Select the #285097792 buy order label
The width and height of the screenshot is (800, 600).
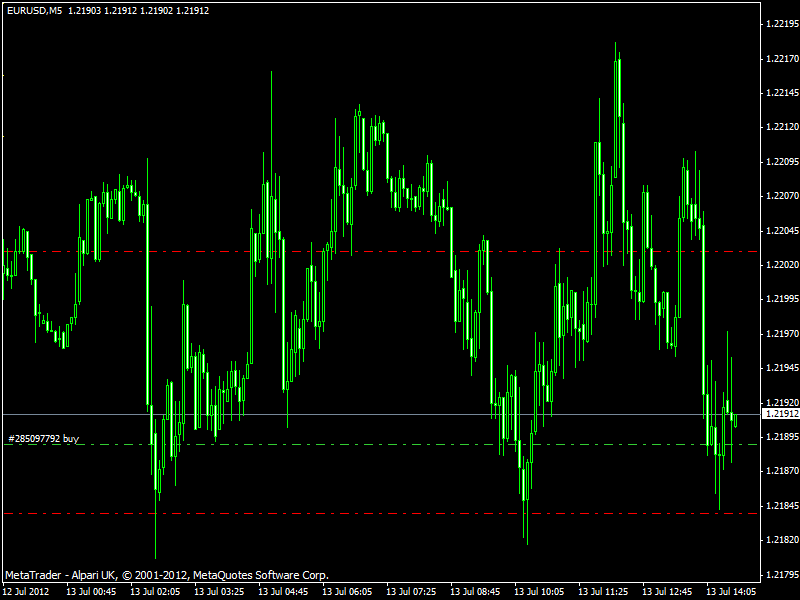pos(44,439)
